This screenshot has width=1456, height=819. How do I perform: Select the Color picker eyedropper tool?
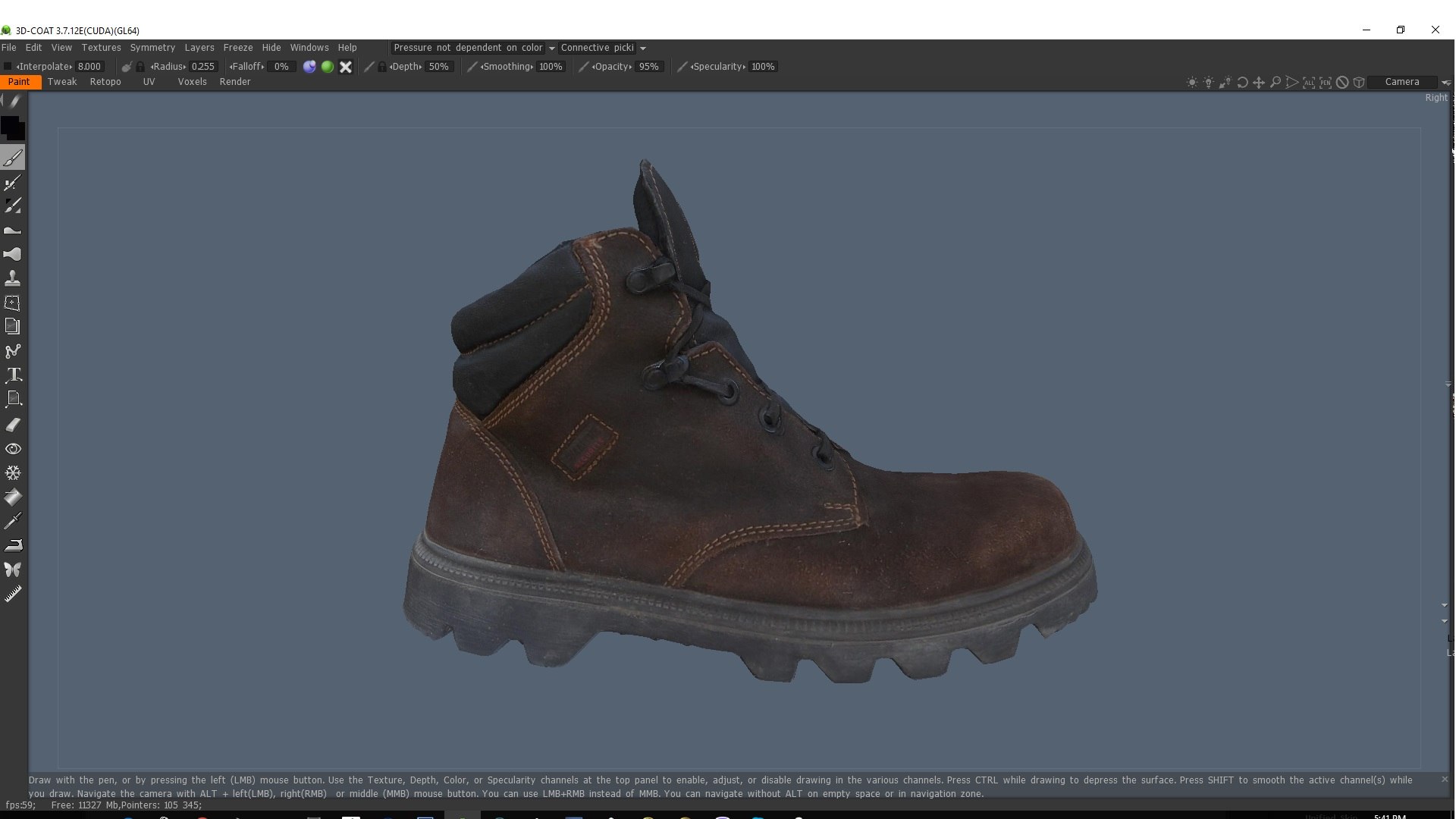coord(13,521)
